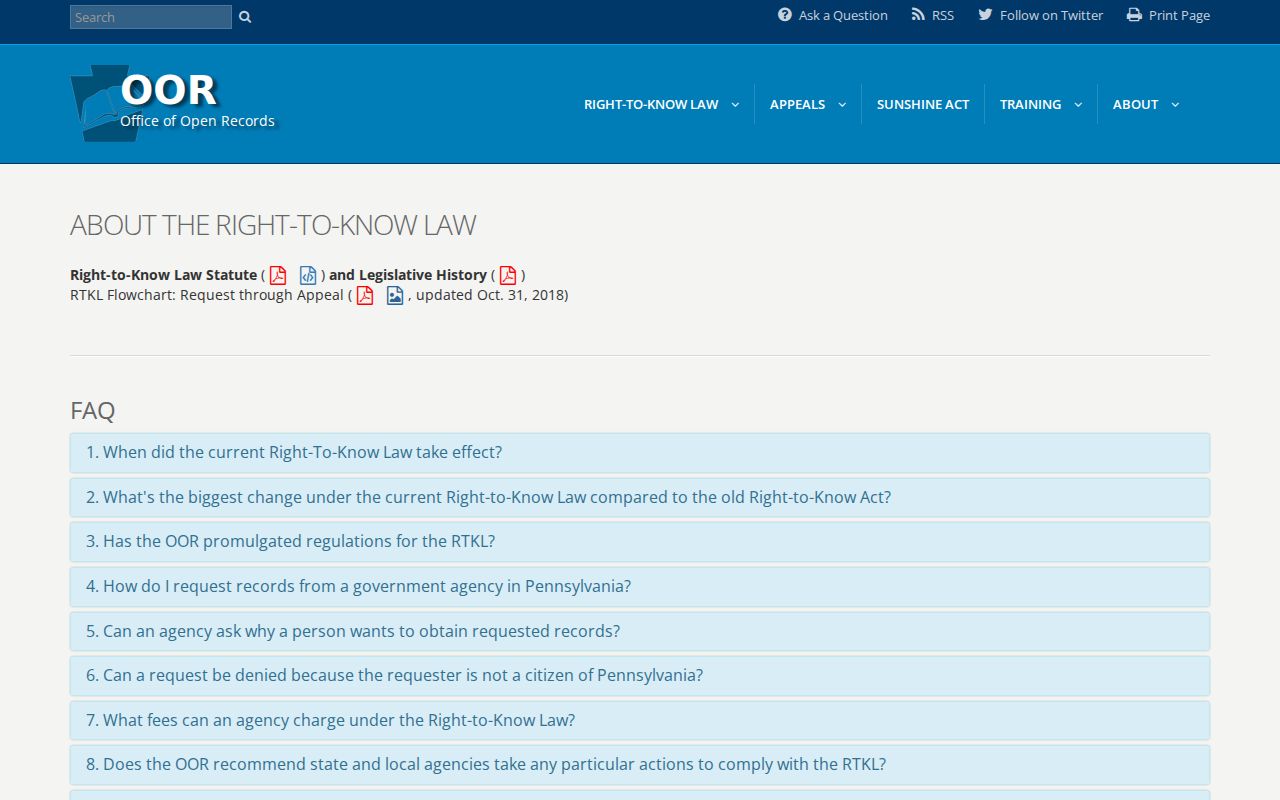The height and width of the screenshot is (800, 1280).
Task: Open the RTKL Flowchart PDF icon
Action: (365, 295)
